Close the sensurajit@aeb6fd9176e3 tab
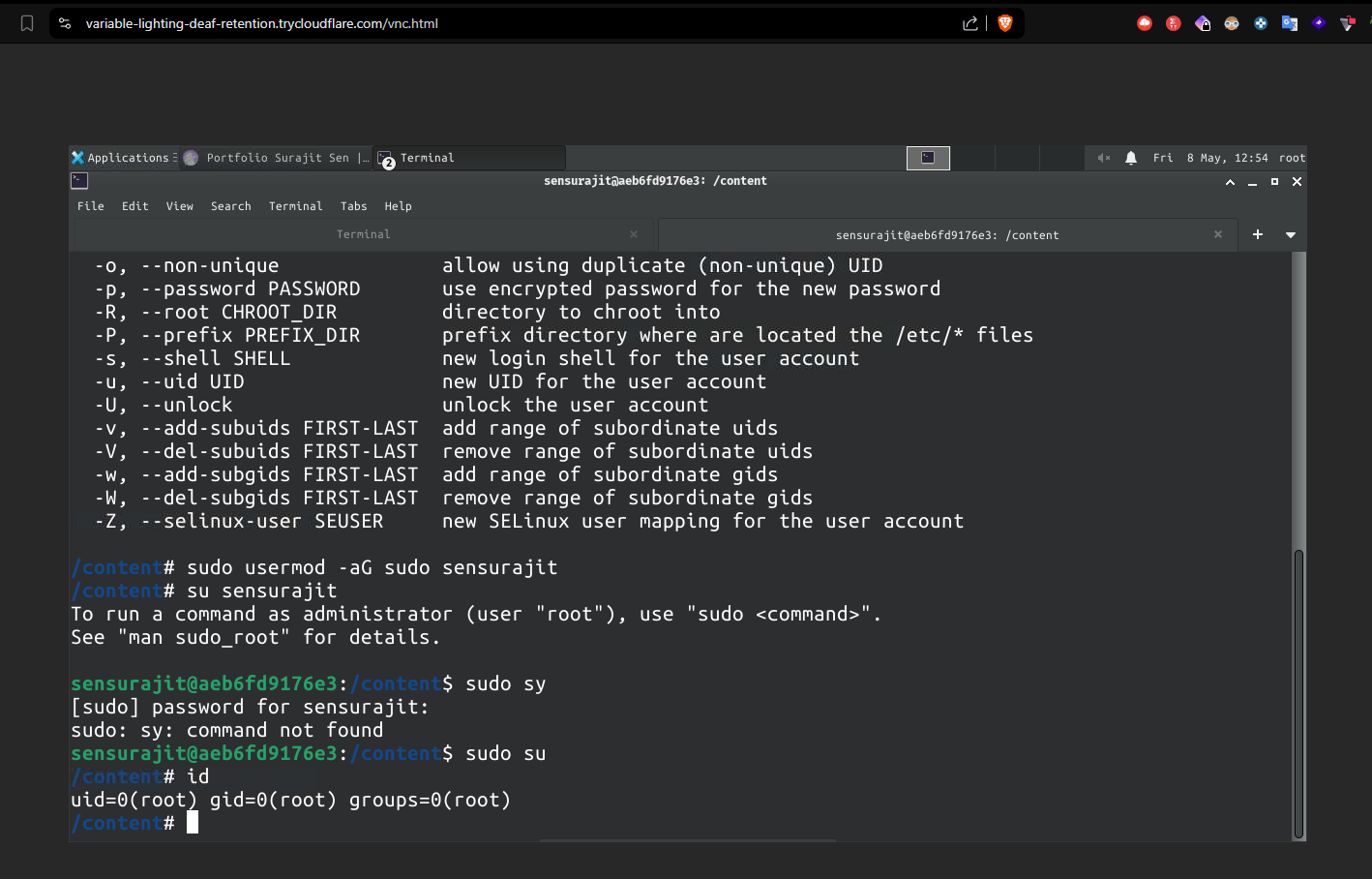This screenshot has width=1372, height=879. [1218, 234]
